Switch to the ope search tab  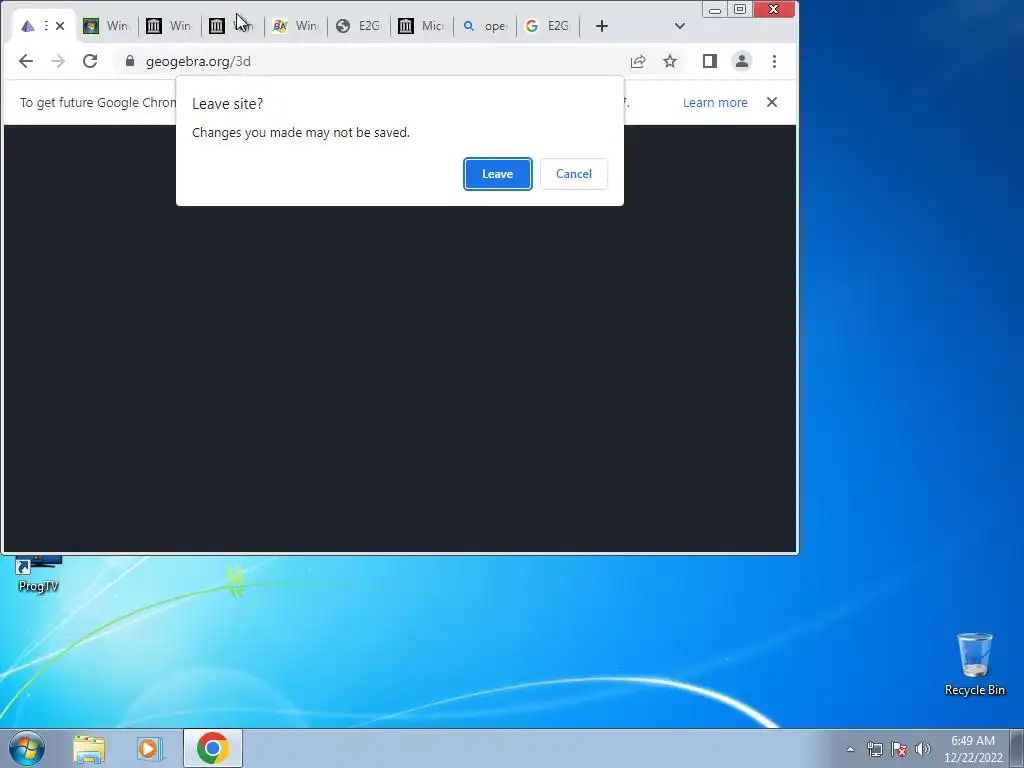pos(485,26)
